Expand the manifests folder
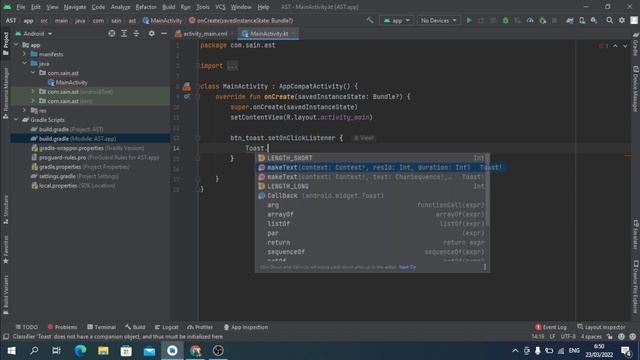Image resolution: width=640 pixels, height=360 pixels. 24,54
